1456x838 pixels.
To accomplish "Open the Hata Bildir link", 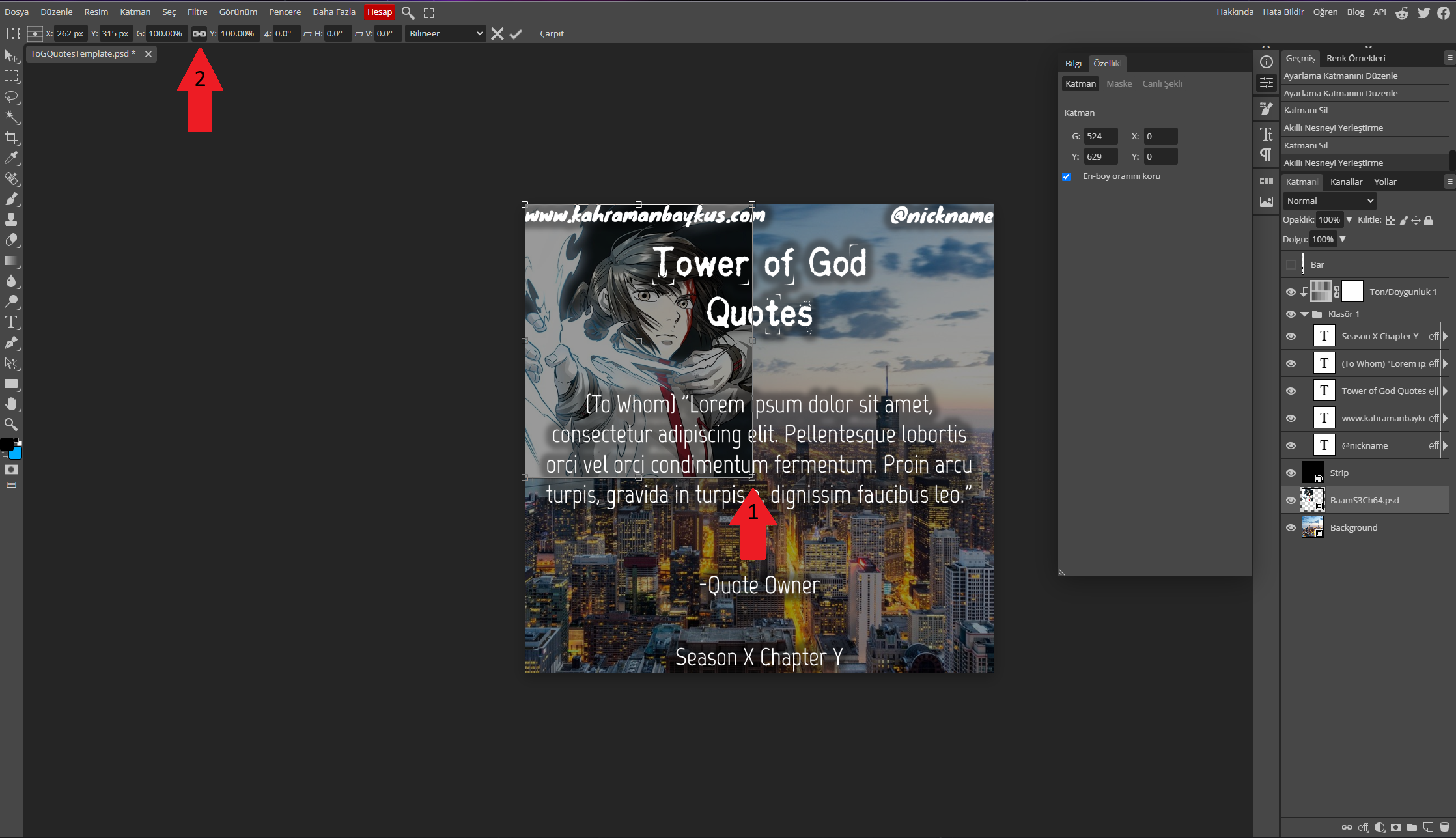I will [x=1283, y=12].
